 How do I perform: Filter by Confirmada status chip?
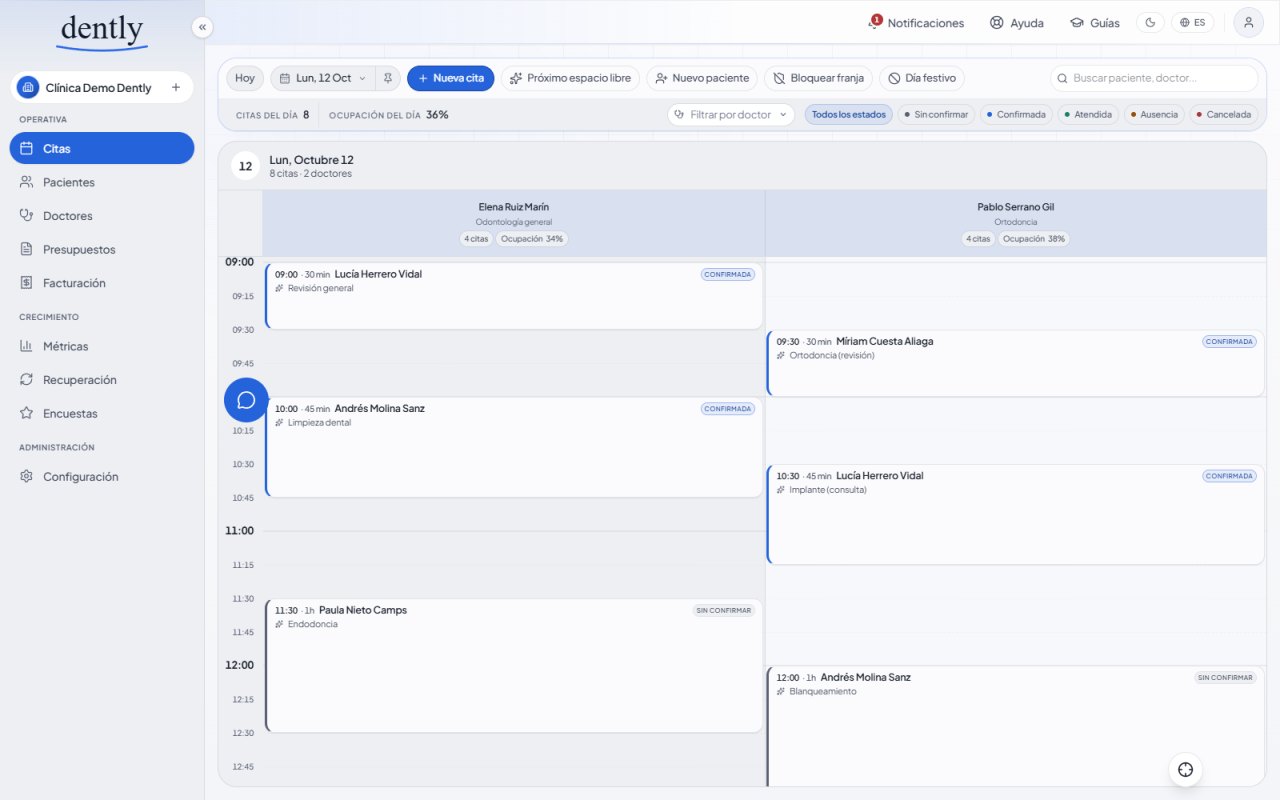point(1015,115)
